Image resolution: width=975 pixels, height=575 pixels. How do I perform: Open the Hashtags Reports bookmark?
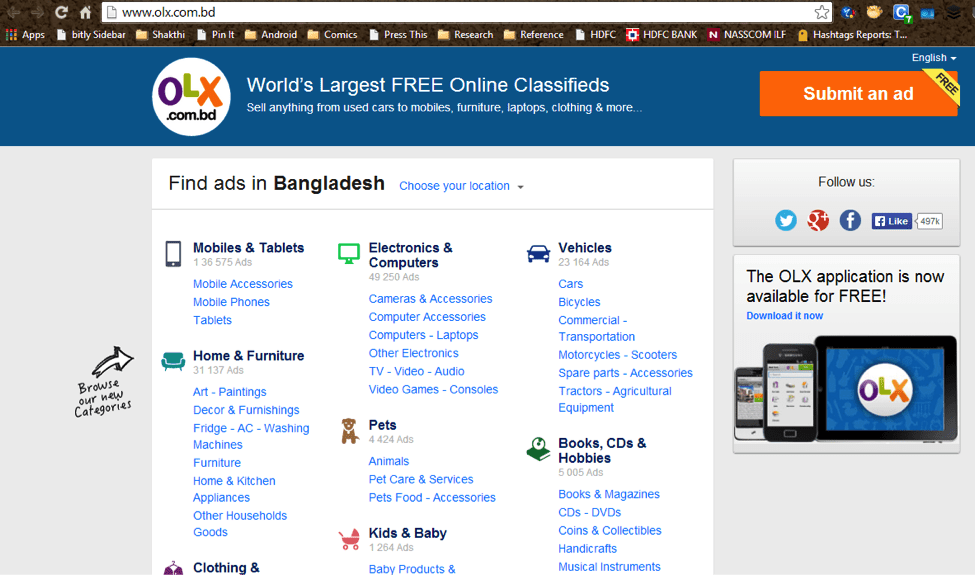tap(852, 35)
